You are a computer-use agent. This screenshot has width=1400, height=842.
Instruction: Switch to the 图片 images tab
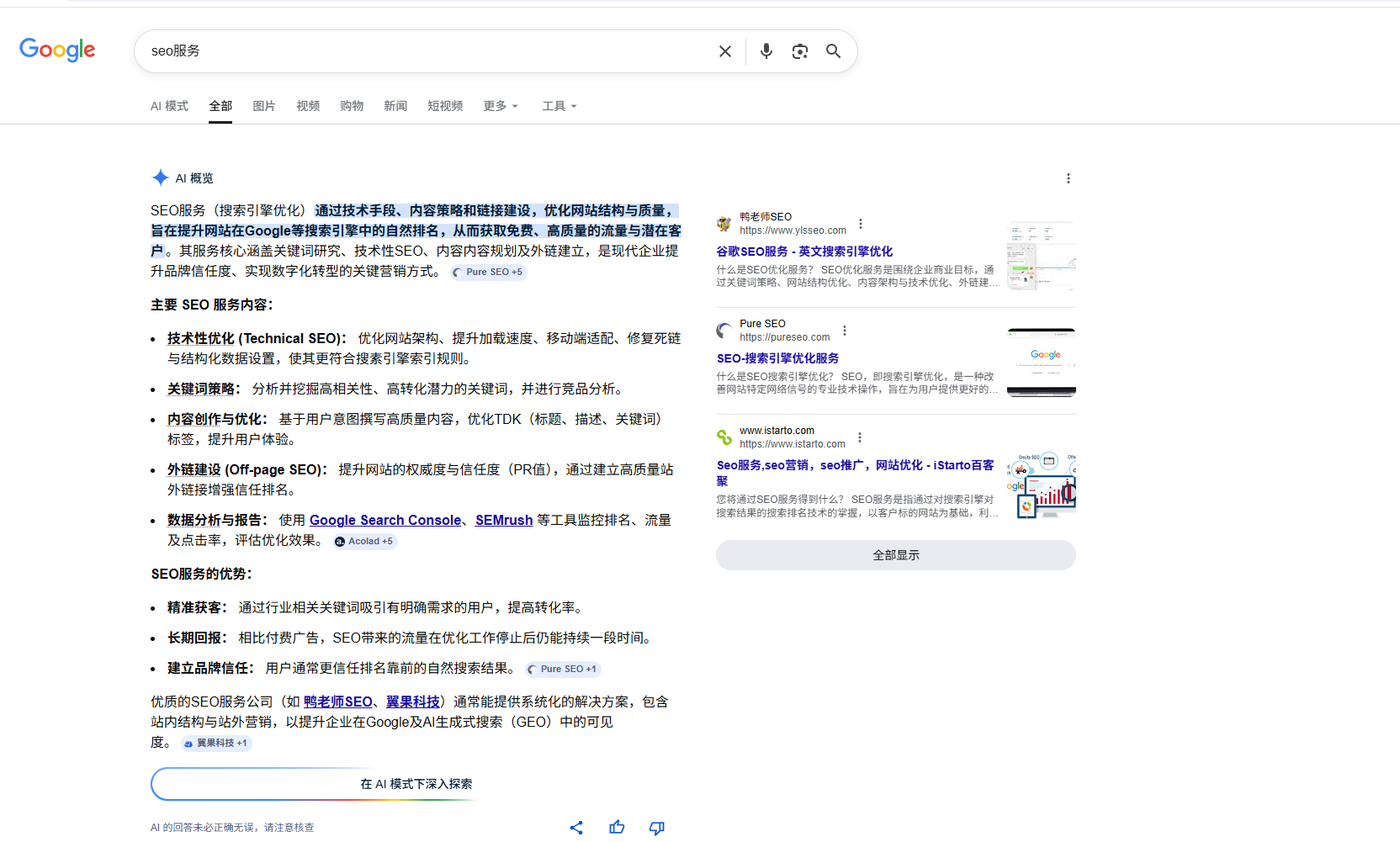coord(263,106)
